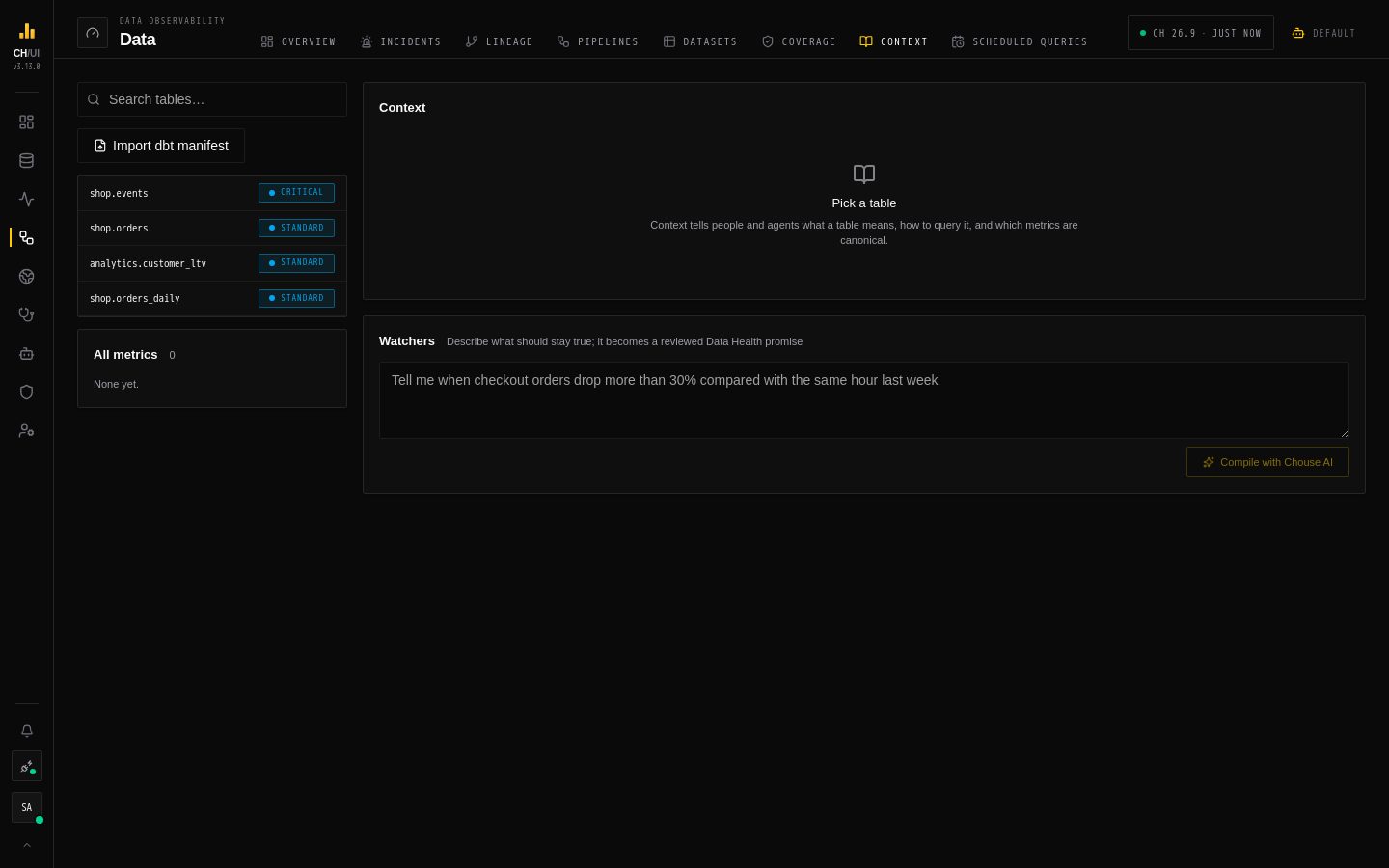Click into the Watchers description text area
This screenshot has width=1389, height=868.
point(864,400)
